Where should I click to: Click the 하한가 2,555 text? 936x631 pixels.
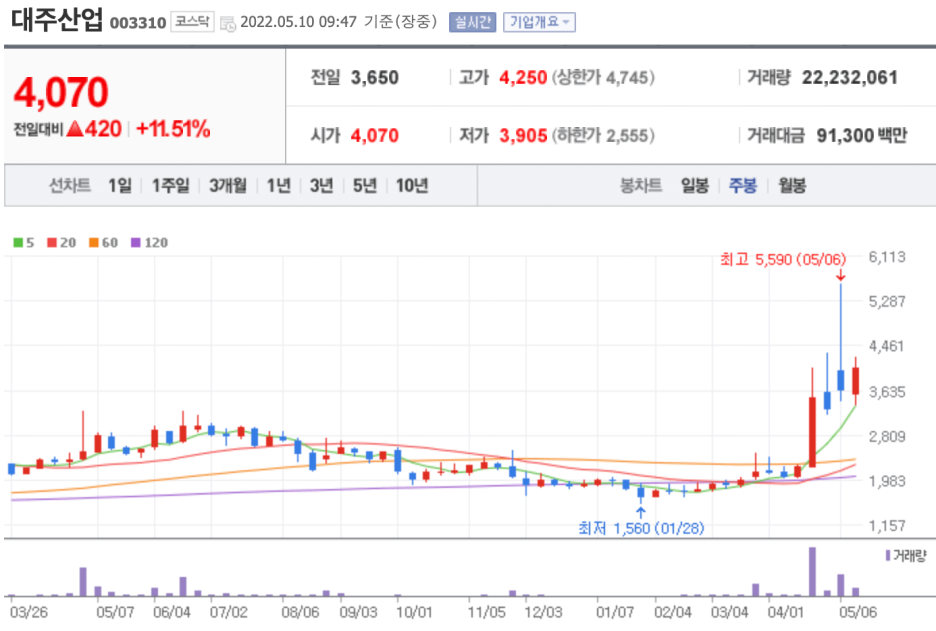[x=603, y=136]
